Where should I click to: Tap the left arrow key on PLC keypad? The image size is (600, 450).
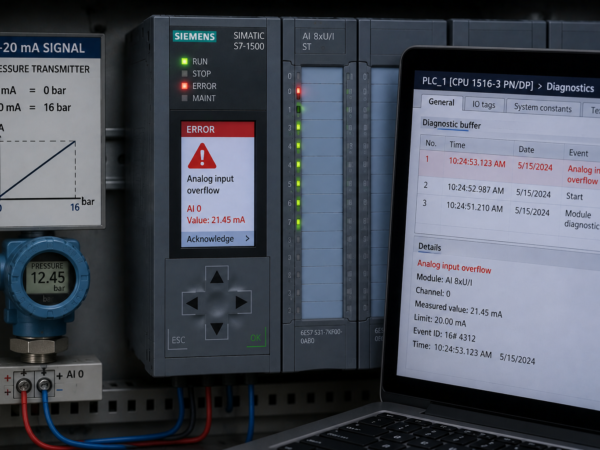pos(192,303)
